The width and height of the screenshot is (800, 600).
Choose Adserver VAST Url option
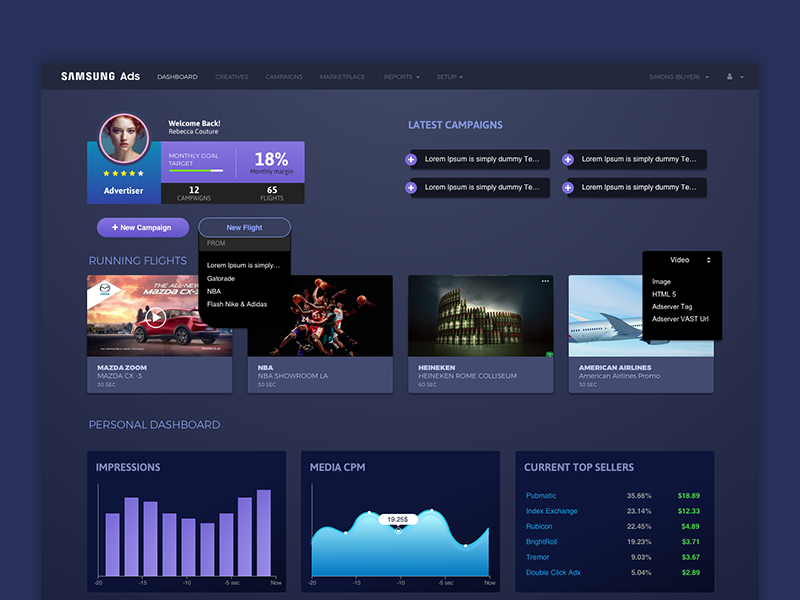click(680, 319)
